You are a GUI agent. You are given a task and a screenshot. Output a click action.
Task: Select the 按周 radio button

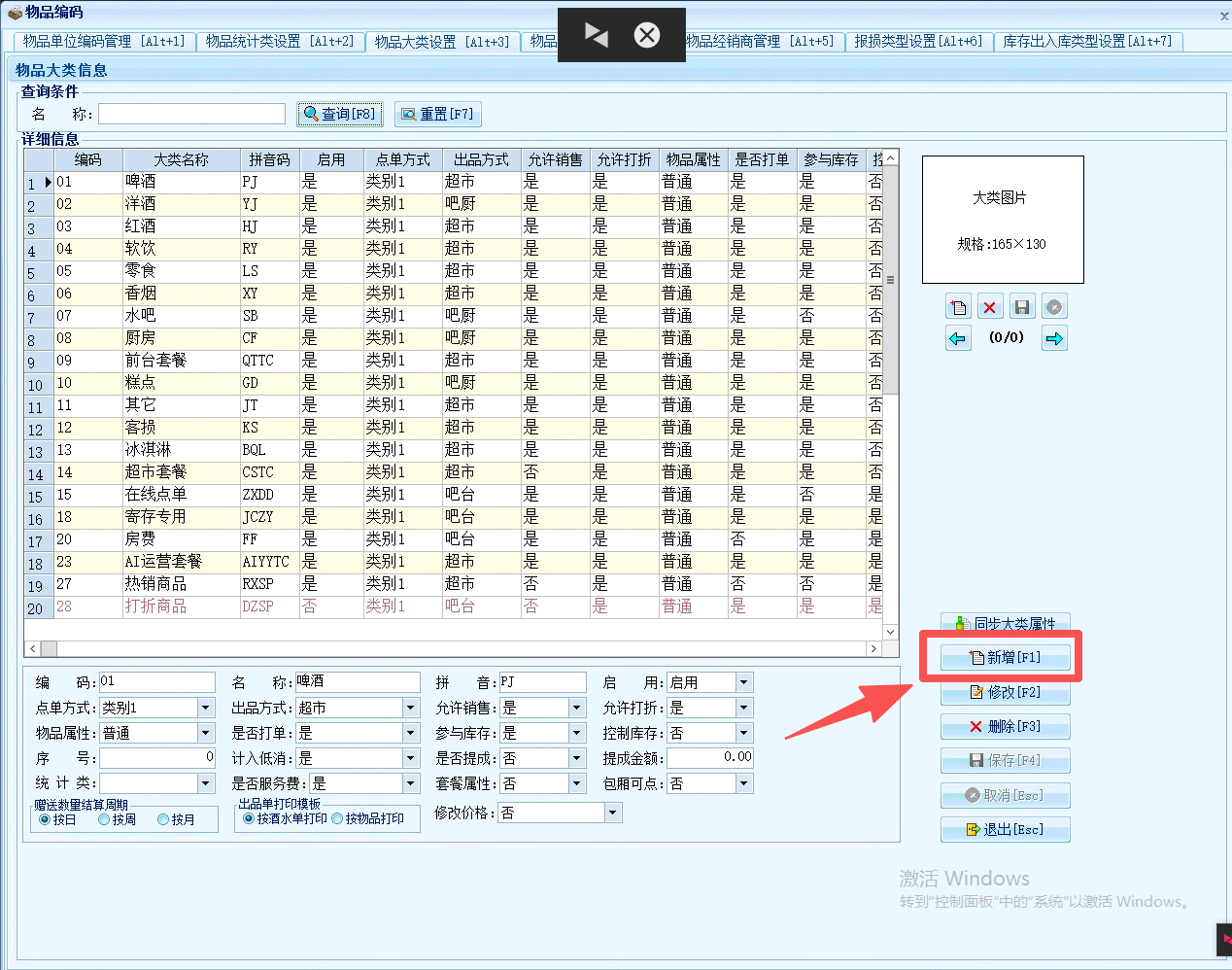point(104,819)
